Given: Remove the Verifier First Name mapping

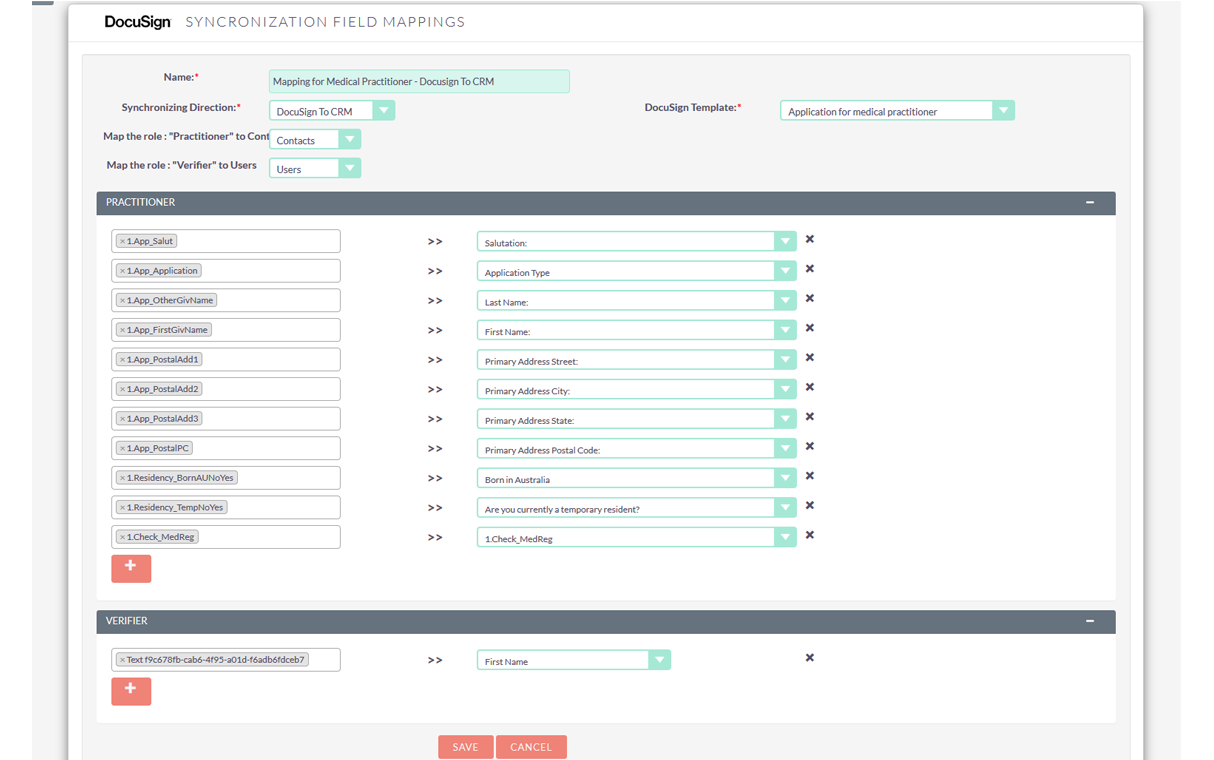Looking at the screenshot, I should point(810,657).
